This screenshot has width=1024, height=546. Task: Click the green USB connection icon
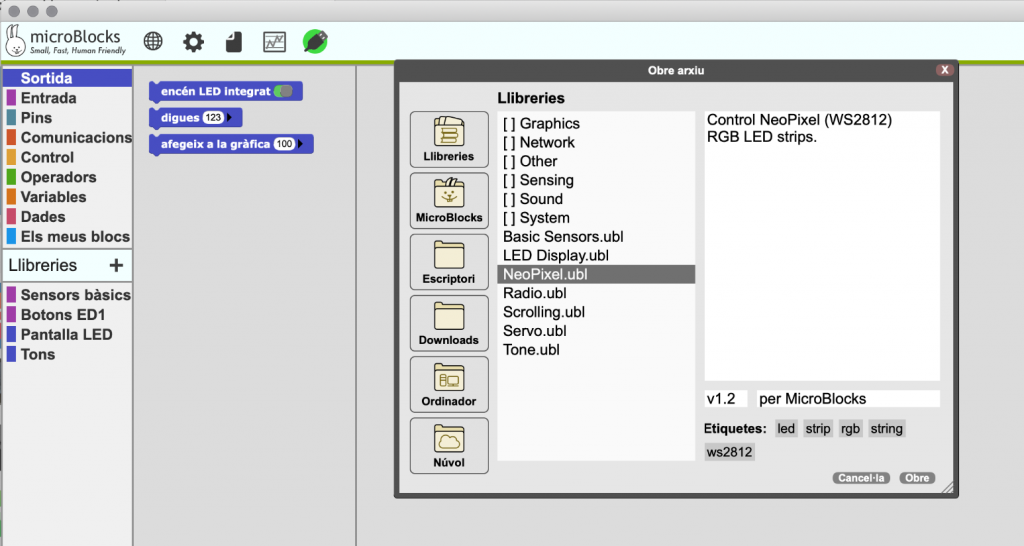[315, 42]
